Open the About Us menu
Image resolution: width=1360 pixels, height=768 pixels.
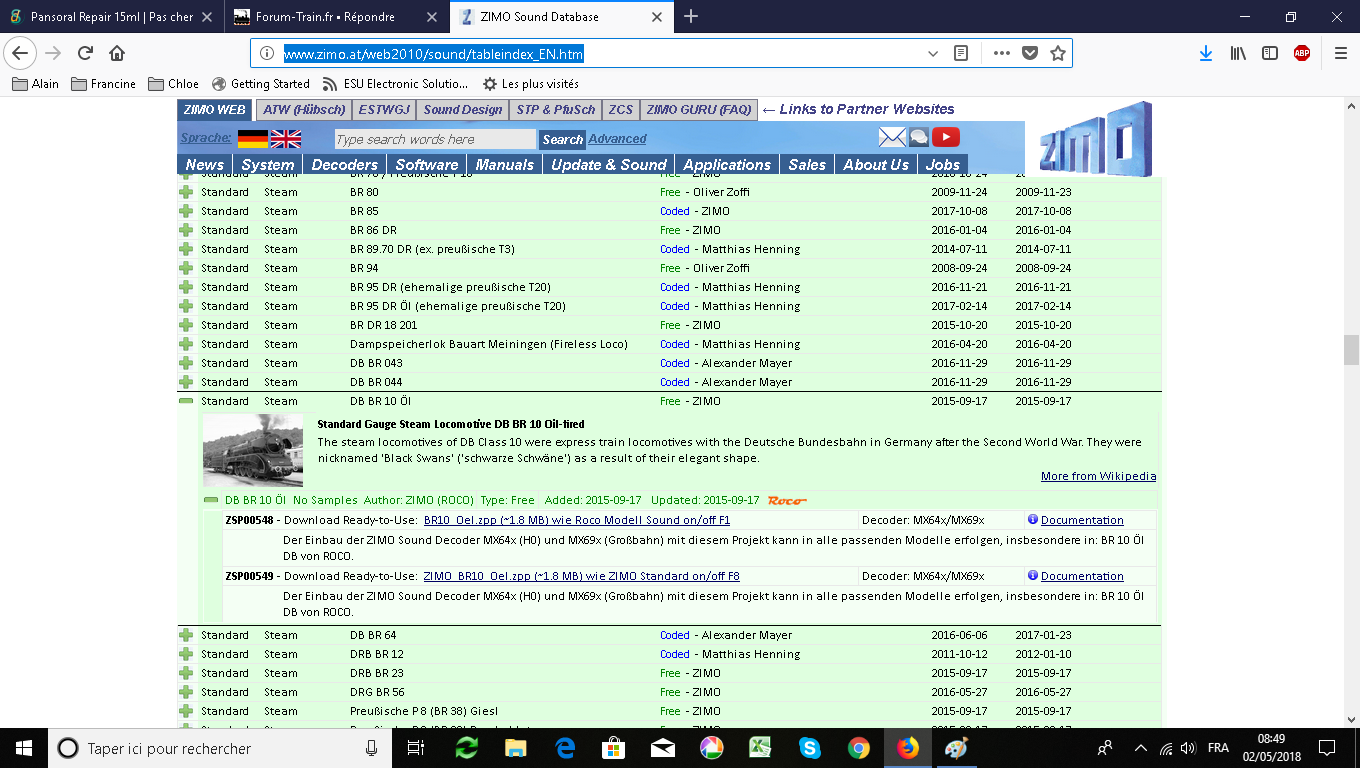tap(876, 165)
